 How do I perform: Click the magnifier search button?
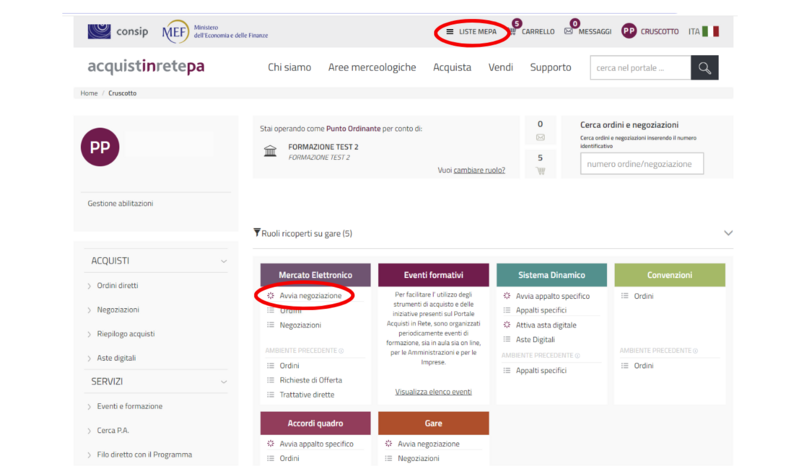tap(705, 68)
